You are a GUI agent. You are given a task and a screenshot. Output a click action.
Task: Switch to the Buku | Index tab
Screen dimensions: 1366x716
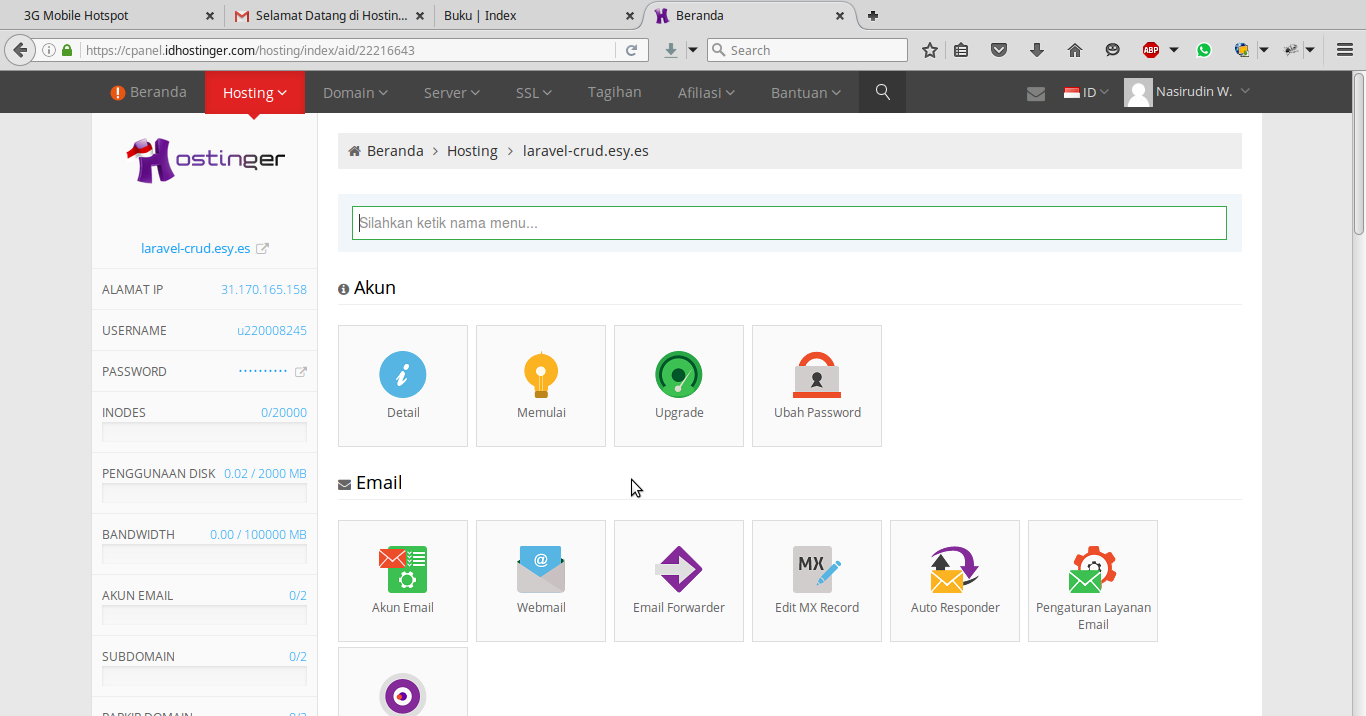pyautogui.click(x=537, y=16)
